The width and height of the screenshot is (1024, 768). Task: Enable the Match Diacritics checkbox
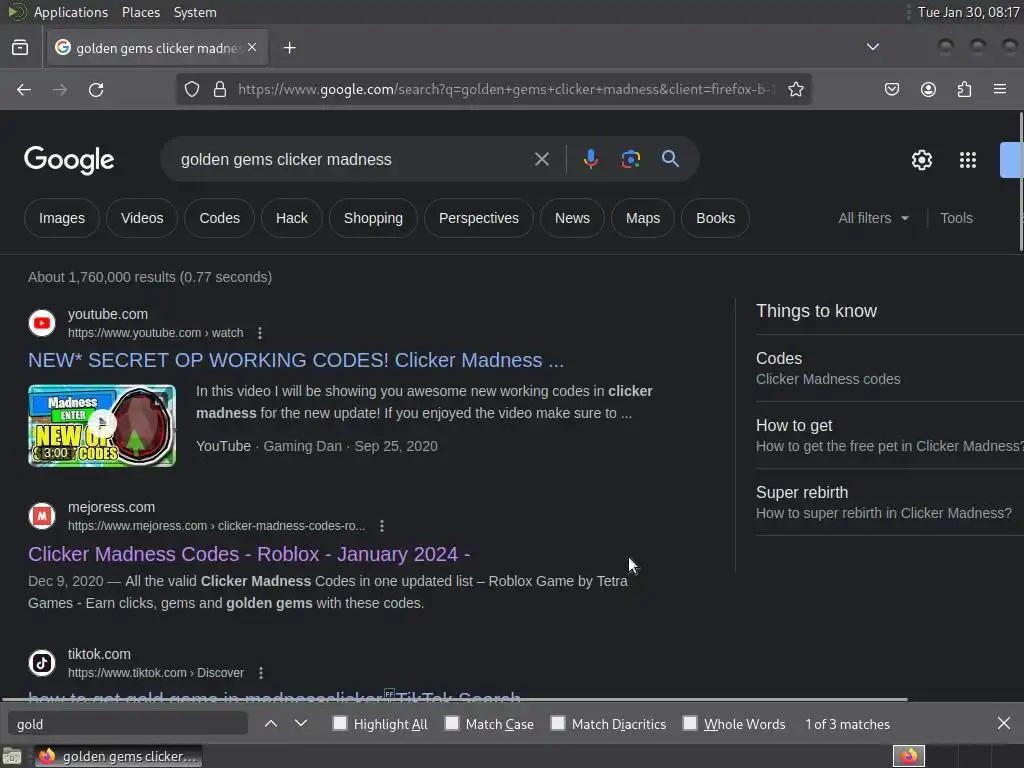click(x=558, y=724)
